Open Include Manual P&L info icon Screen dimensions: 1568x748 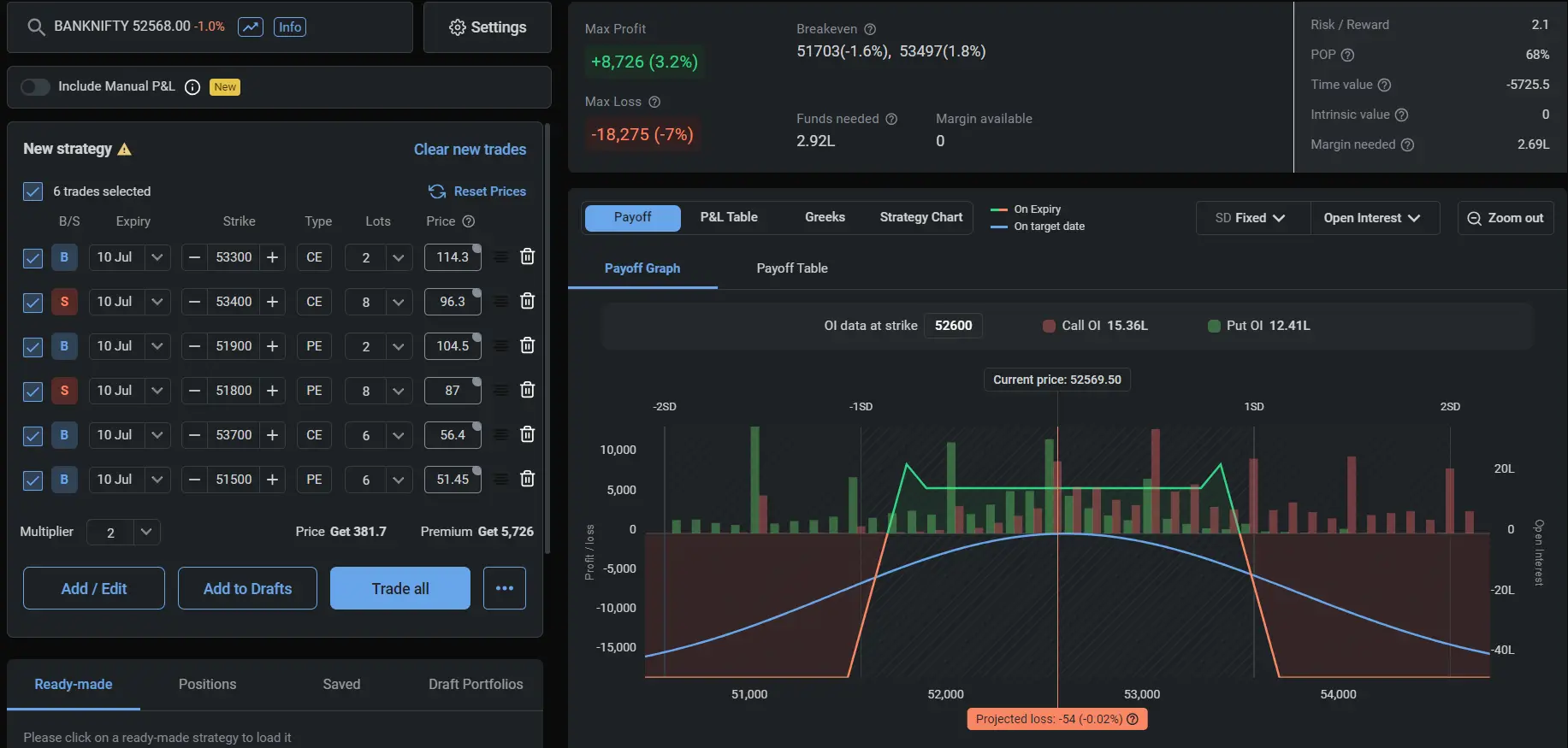[192, 87]
